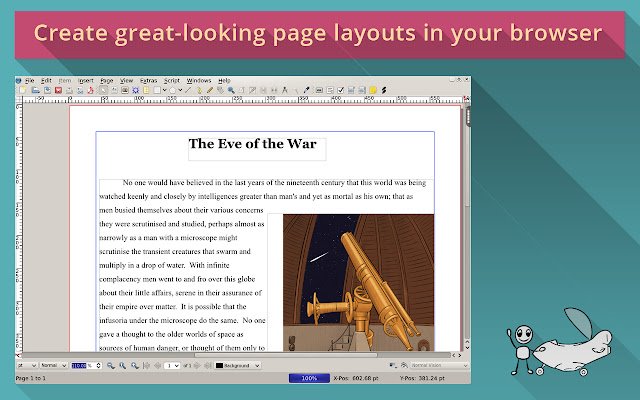Select the Bezier Curve tool
This screenshot has width=640, height=400.
click(200, 90)
